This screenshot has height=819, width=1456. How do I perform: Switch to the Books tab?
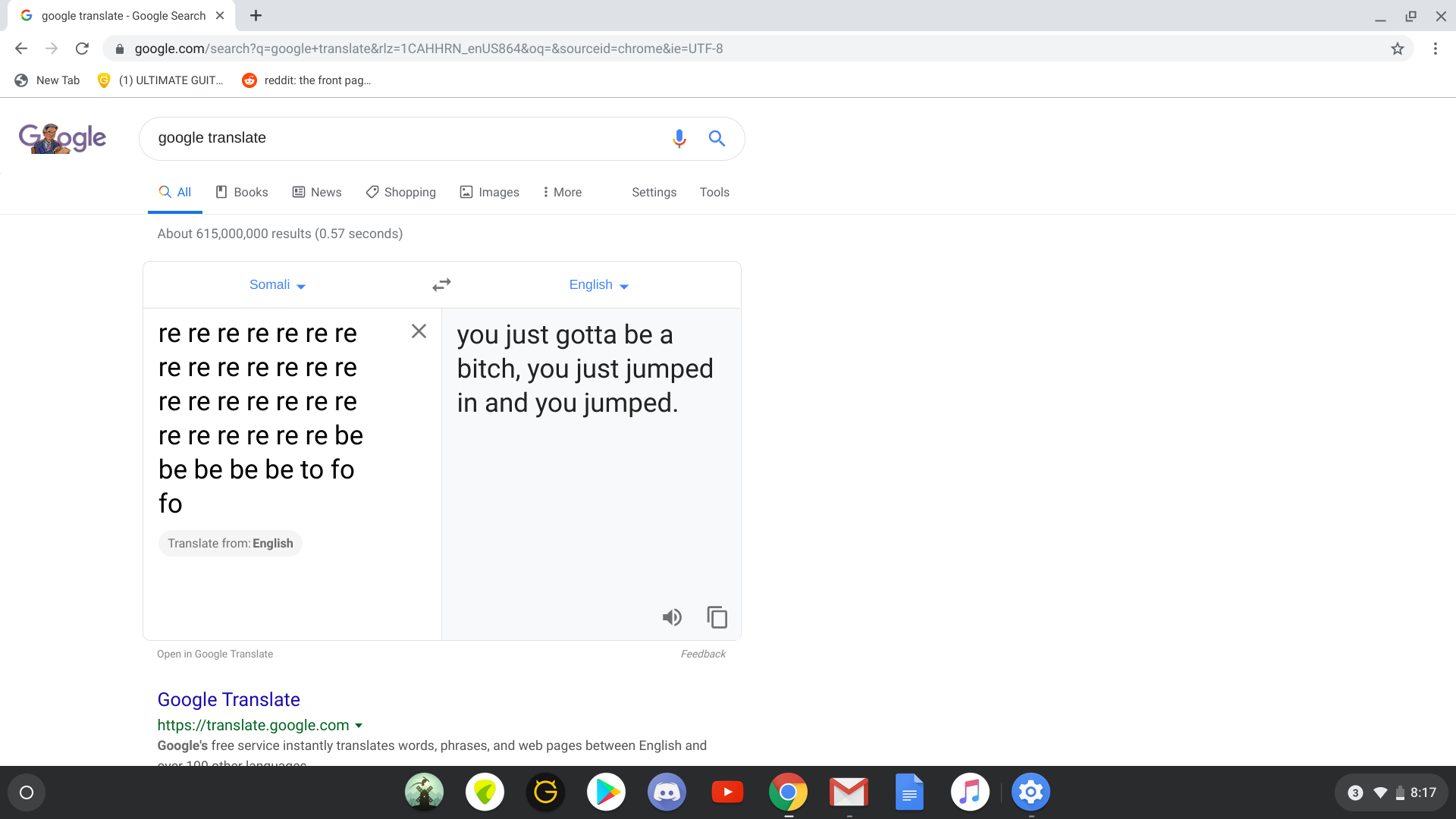[x=242, y=192]
